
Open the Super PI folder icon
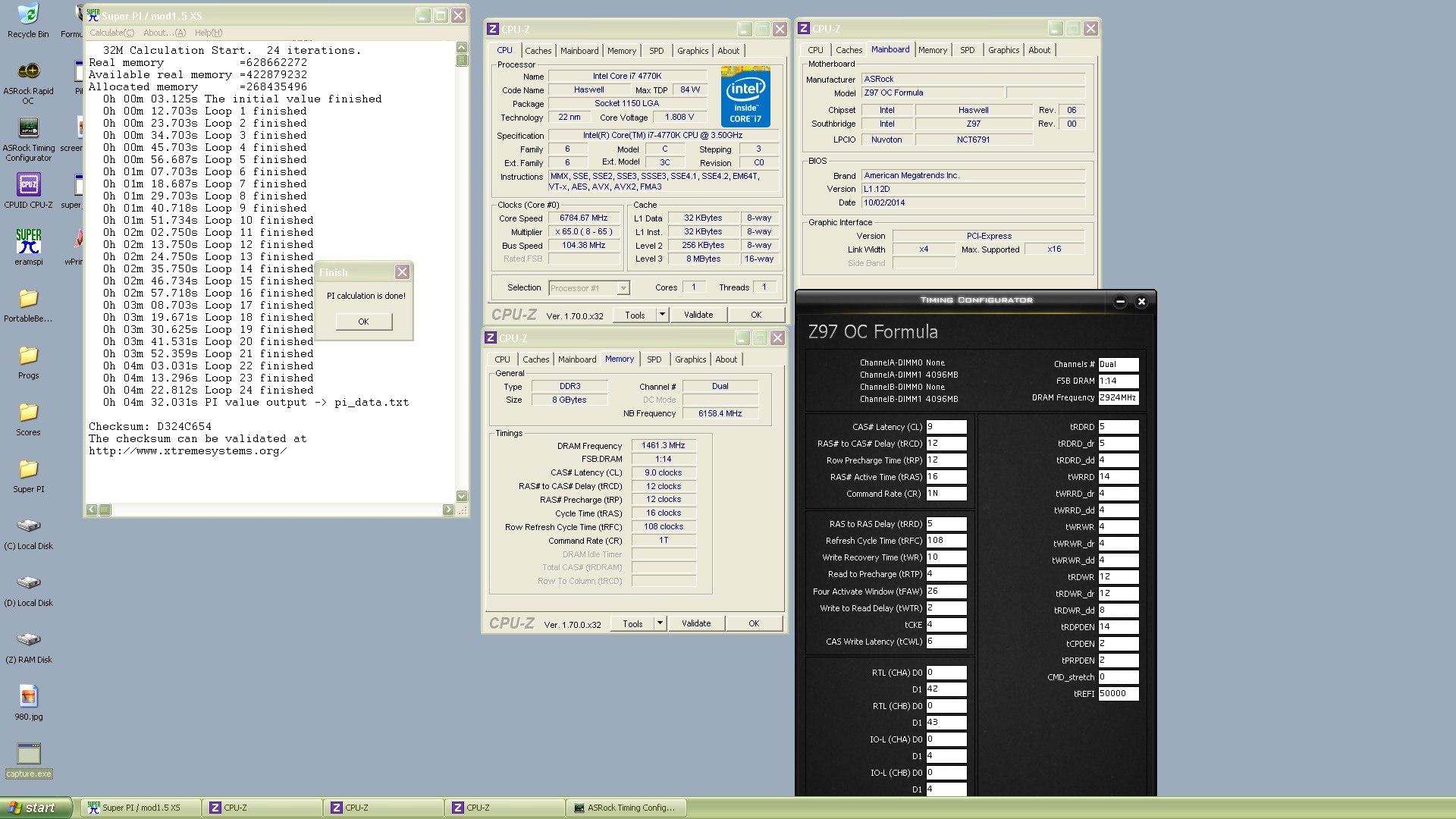[x=28, y=475]
